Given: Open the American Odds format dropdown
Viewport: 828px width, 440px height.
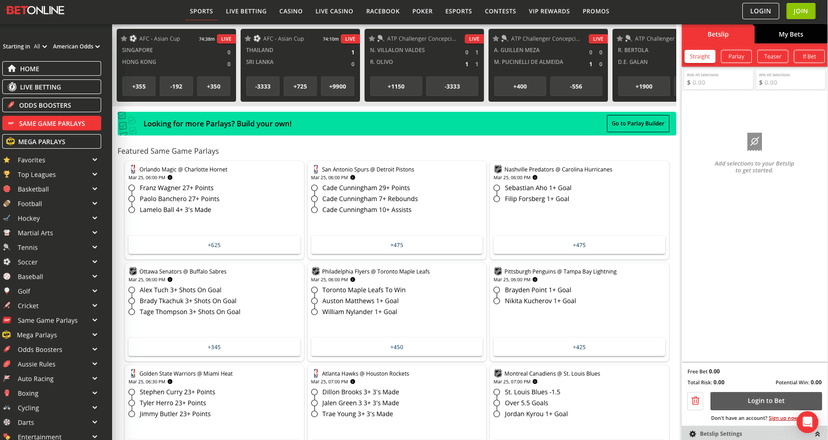Looking at the screenshot, I should [76, 46].
